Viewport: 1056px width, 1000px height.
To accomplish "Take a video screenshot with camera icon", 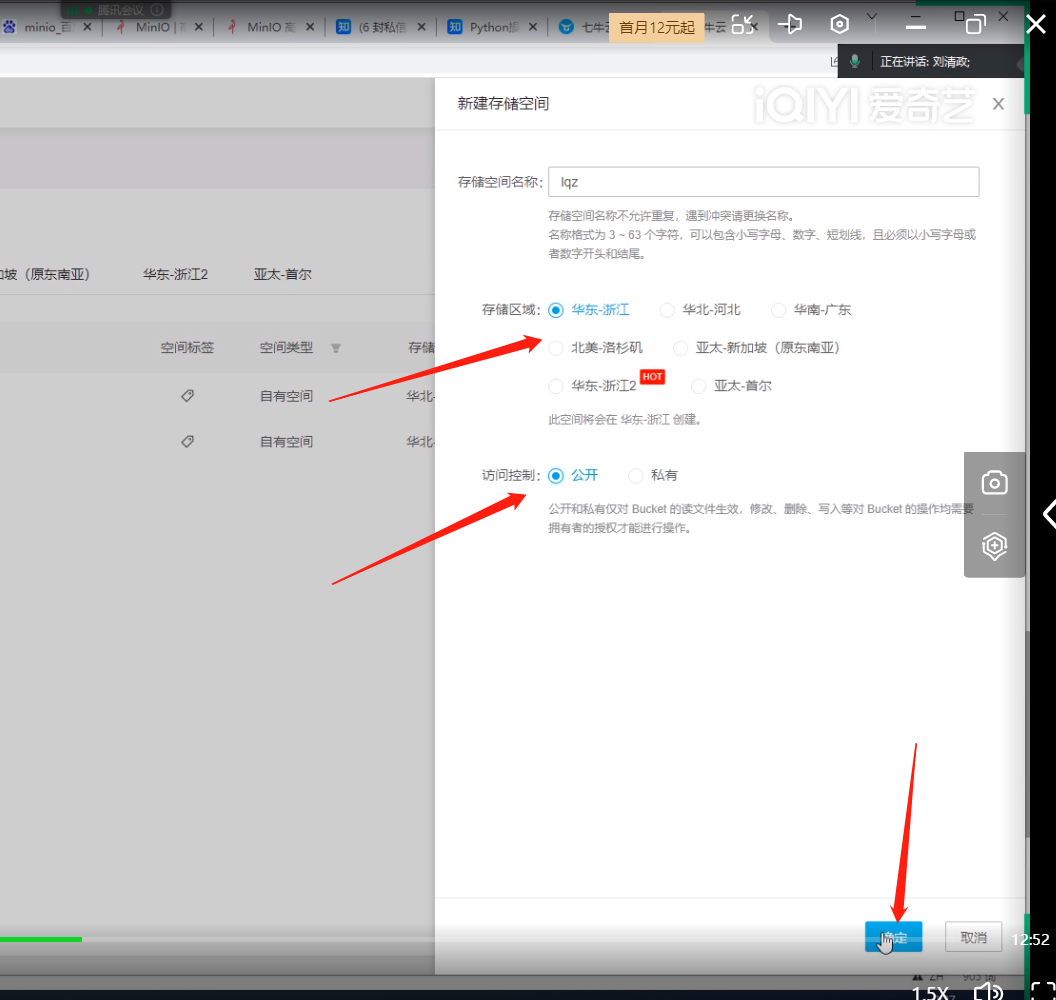I will [x=994, y=483].
